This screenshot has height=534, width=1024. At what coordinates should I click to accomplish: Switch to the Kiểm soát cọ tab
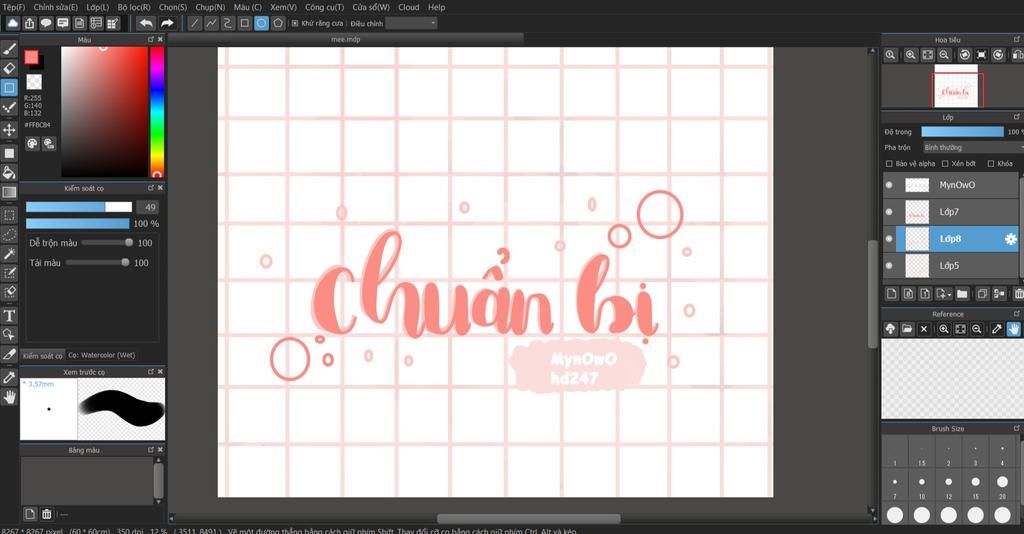tap(42, 356)
